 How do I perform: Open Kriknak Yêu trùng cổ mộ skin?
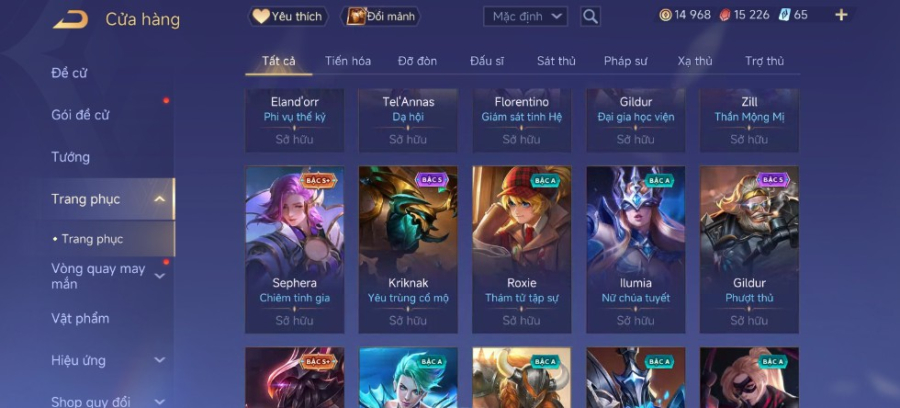click(408, 250)
